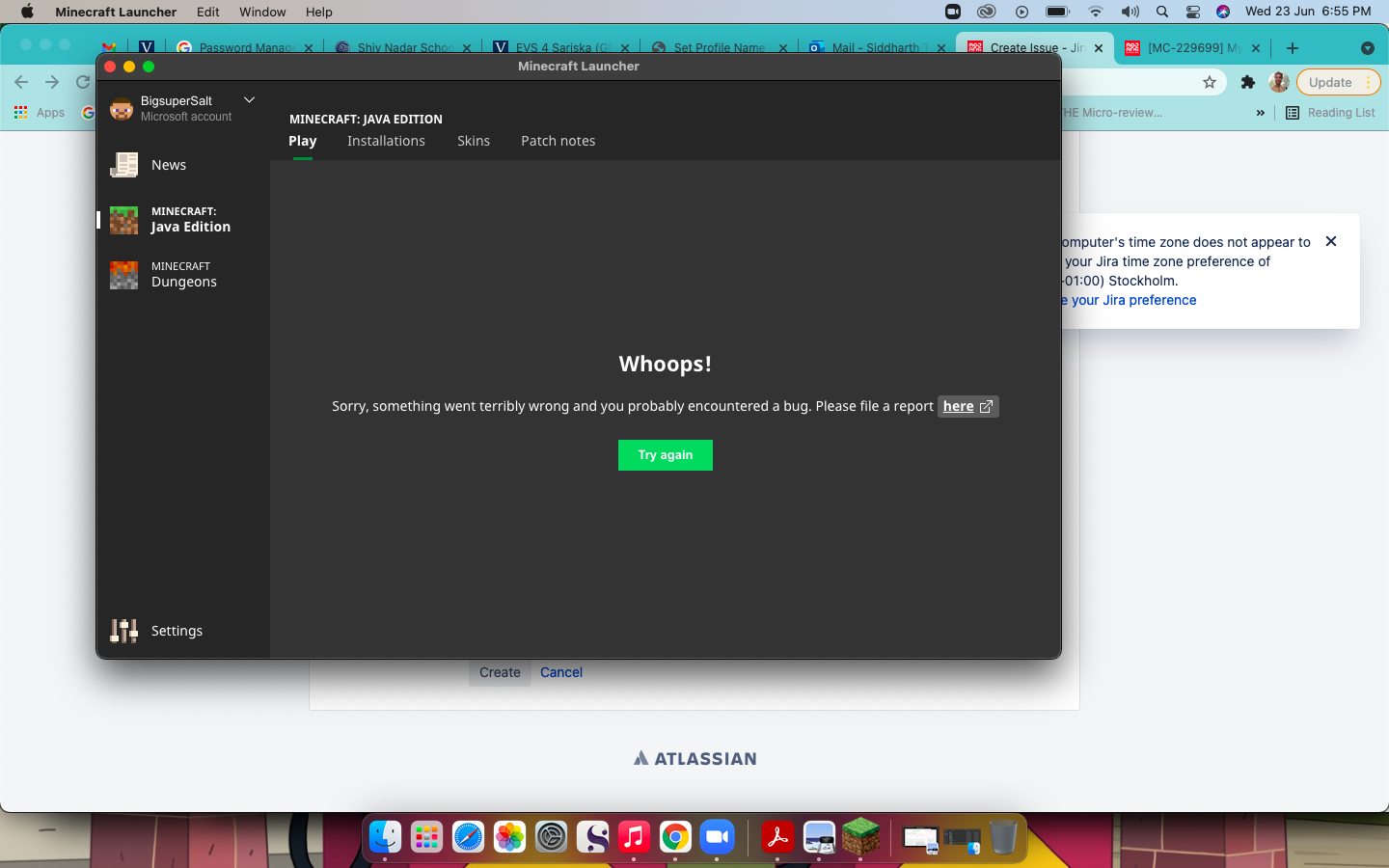Click the green Try again button
The image size is (1389, 868).
tap(666, 455)
